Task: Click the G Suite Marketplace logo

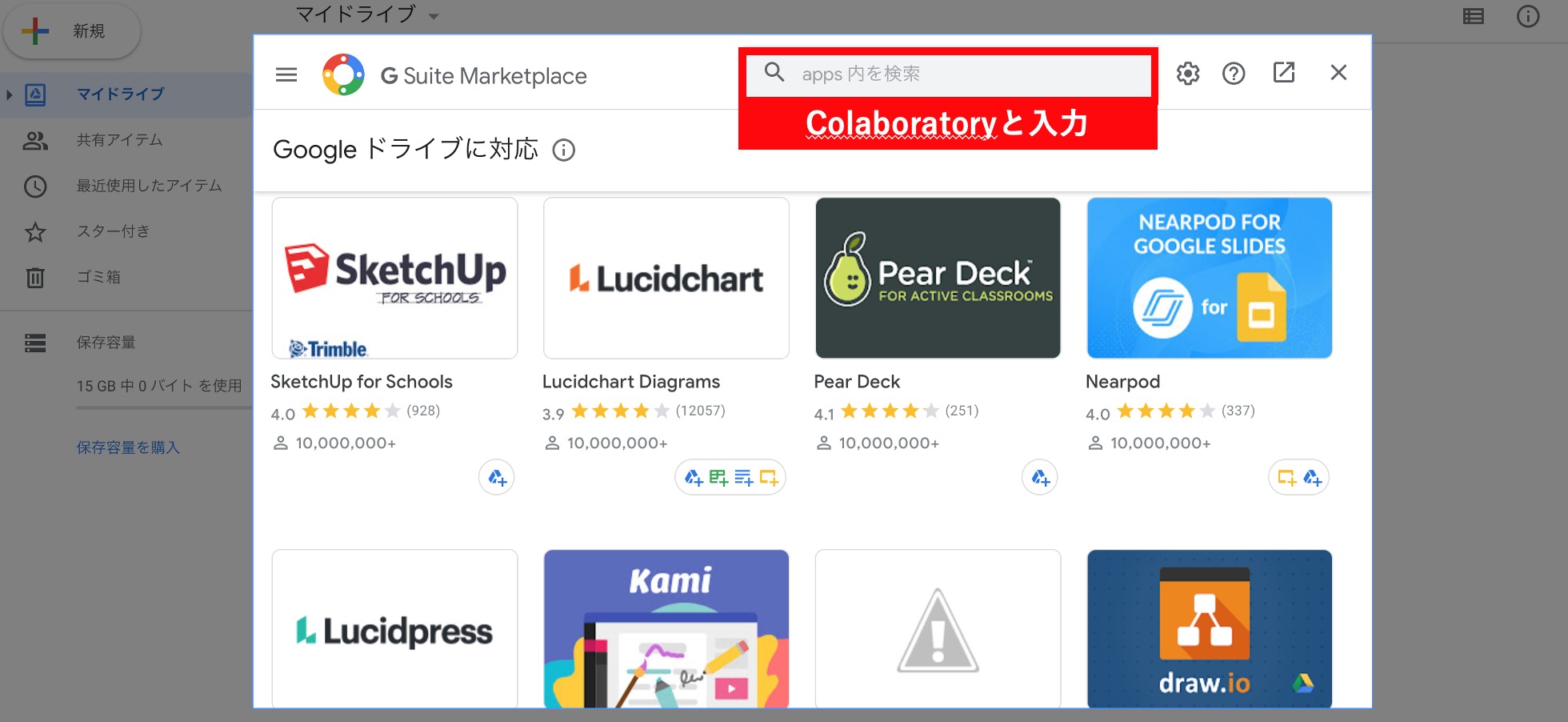Action: (343, 75)
